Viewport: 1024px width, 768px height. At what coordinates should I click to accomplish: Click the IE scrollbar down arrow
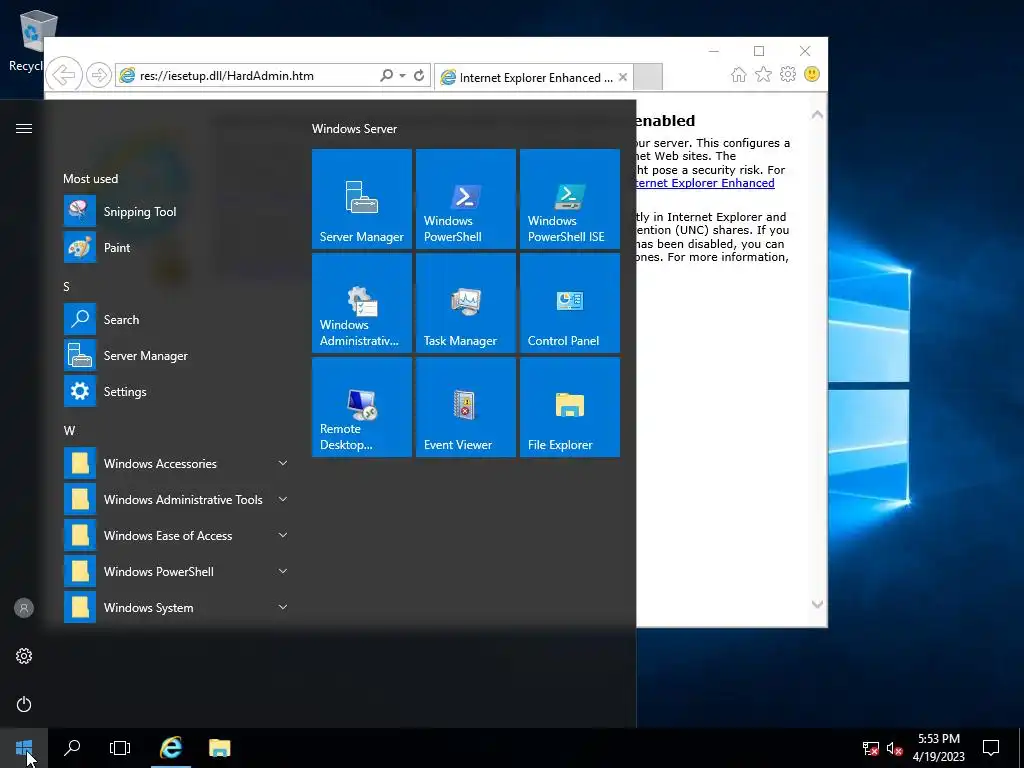817,604
